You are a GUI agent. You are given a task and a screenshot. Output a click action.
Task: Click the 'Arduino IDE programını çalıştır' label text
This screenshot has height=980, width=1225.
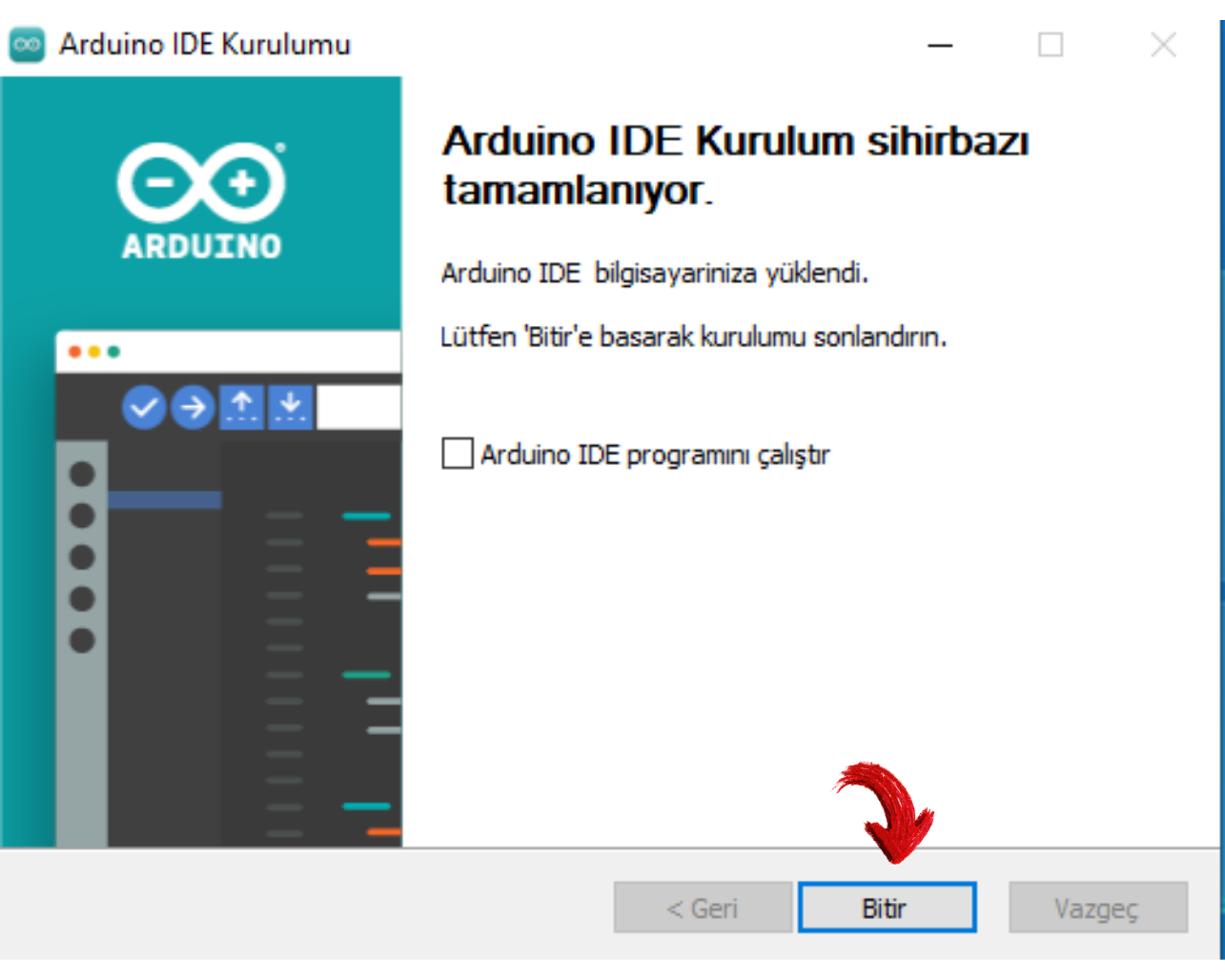654,455
